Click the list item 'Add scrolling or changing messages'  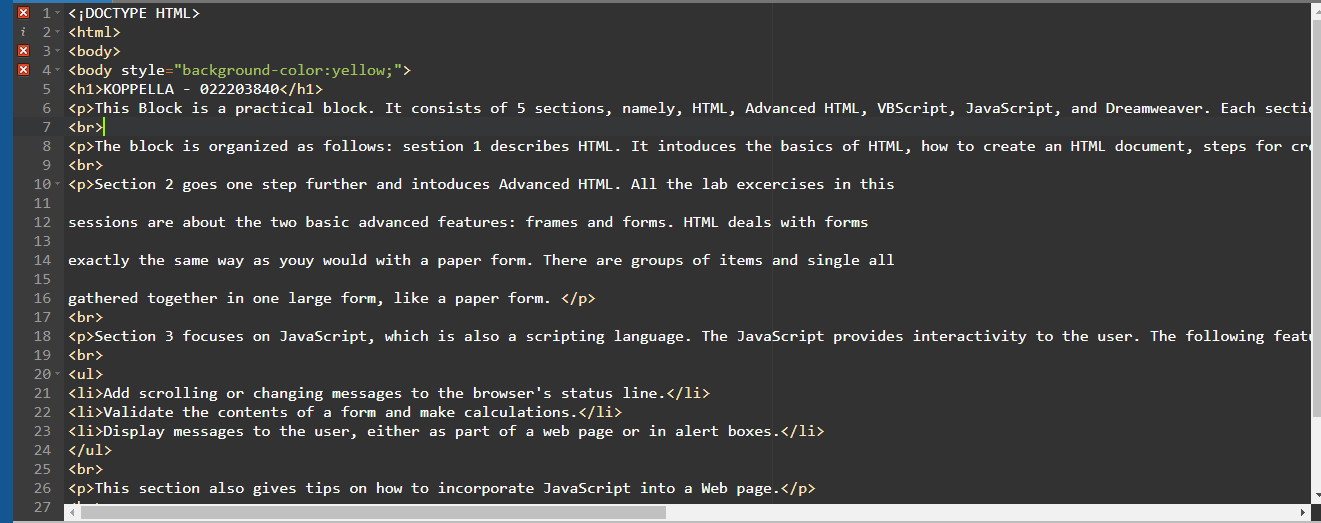click(x=389, y=393)
